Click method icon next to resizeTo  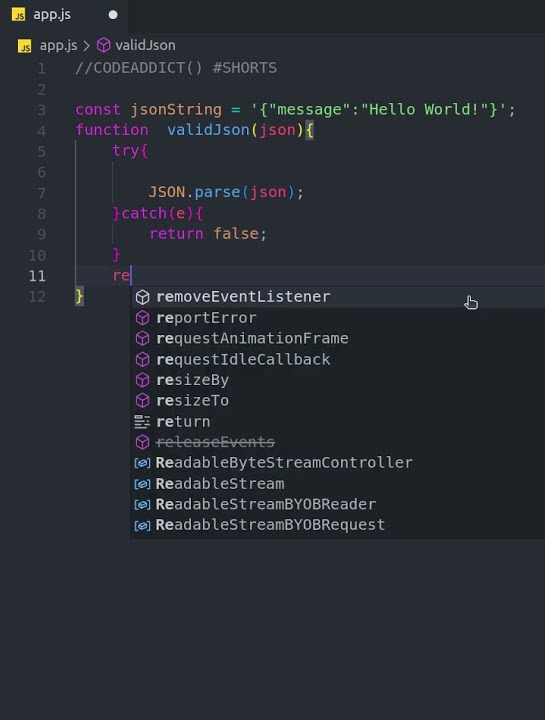(142, 401)
